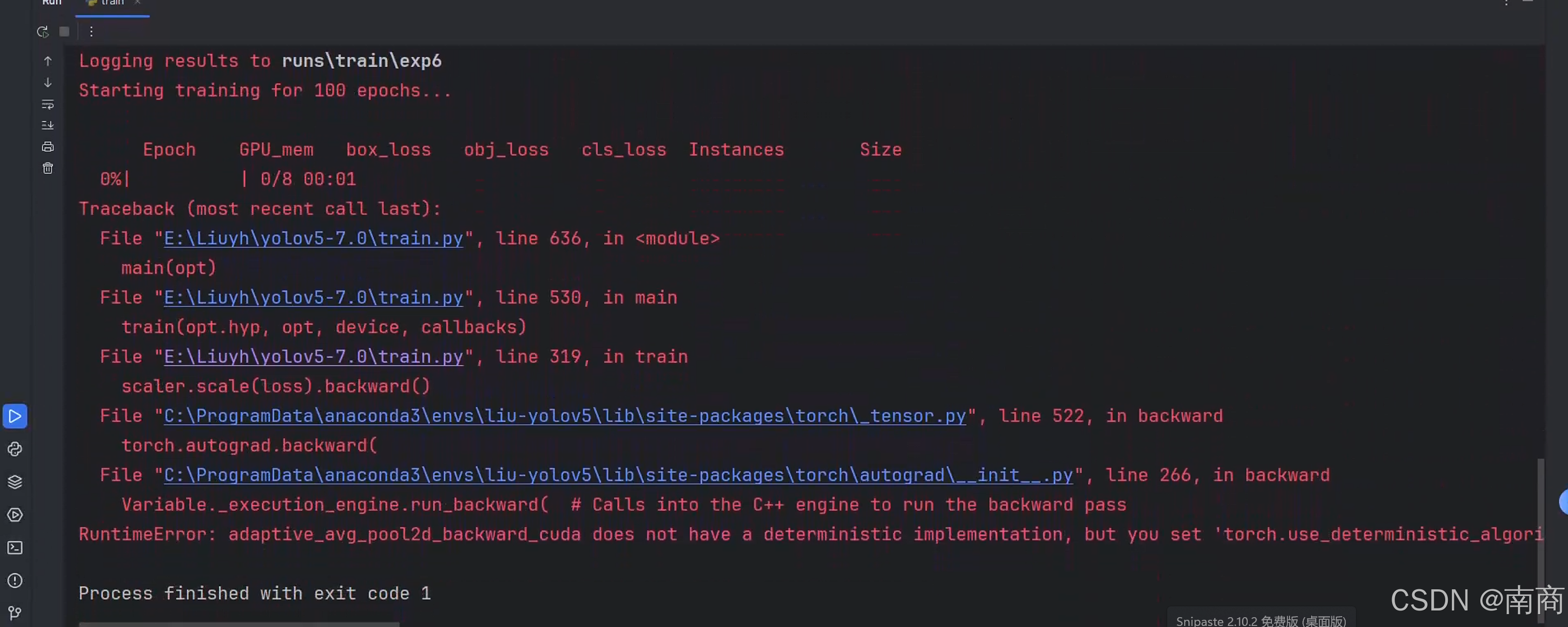This screenshot has width=1568, height=627.
Task: Toggle scroll to end behavior
Action: (47, 125)
